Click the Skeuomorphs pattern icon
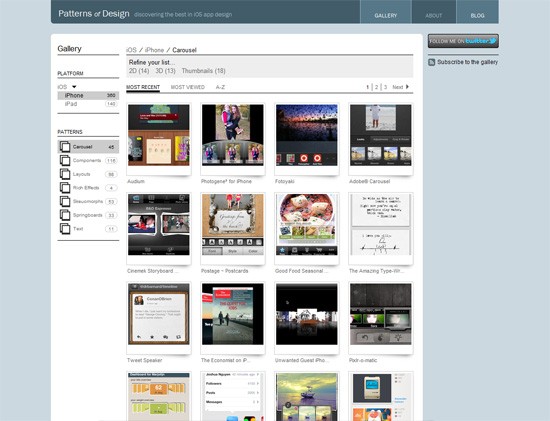The width and height of the screenshot is (550, 421). click(x=65, y=201)
